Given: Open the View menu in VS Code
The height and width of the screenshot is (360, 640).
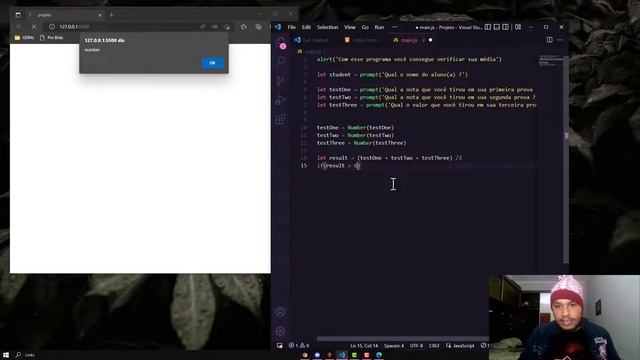Looking at the screenshot, I should 350,27.
